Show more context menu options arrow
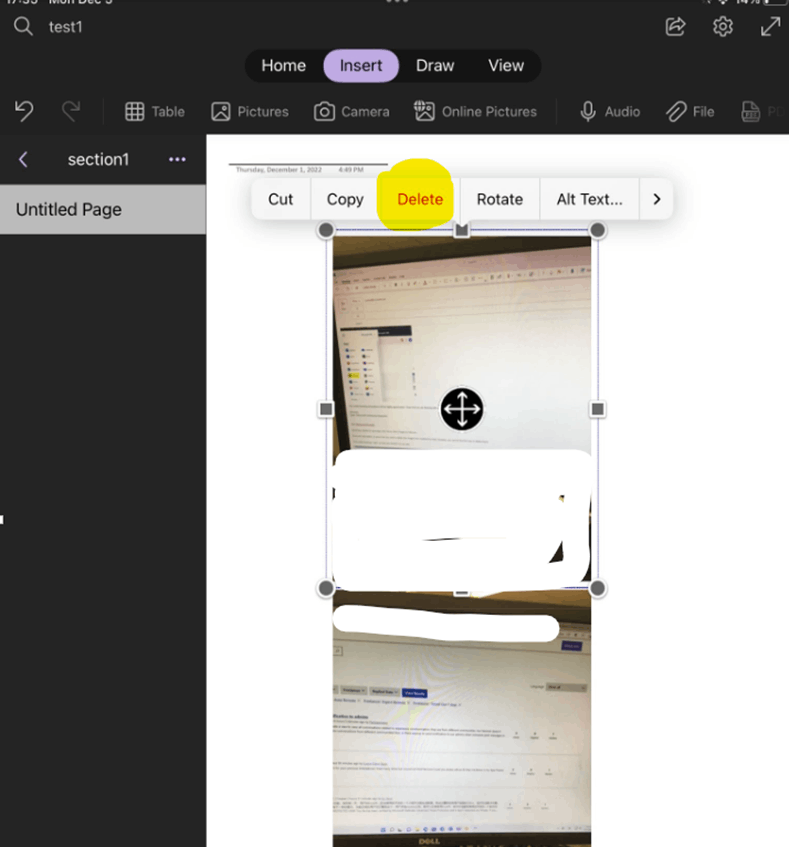Image resolution: width=789 pixels, height=847 pixels. [x=657, y=199]
